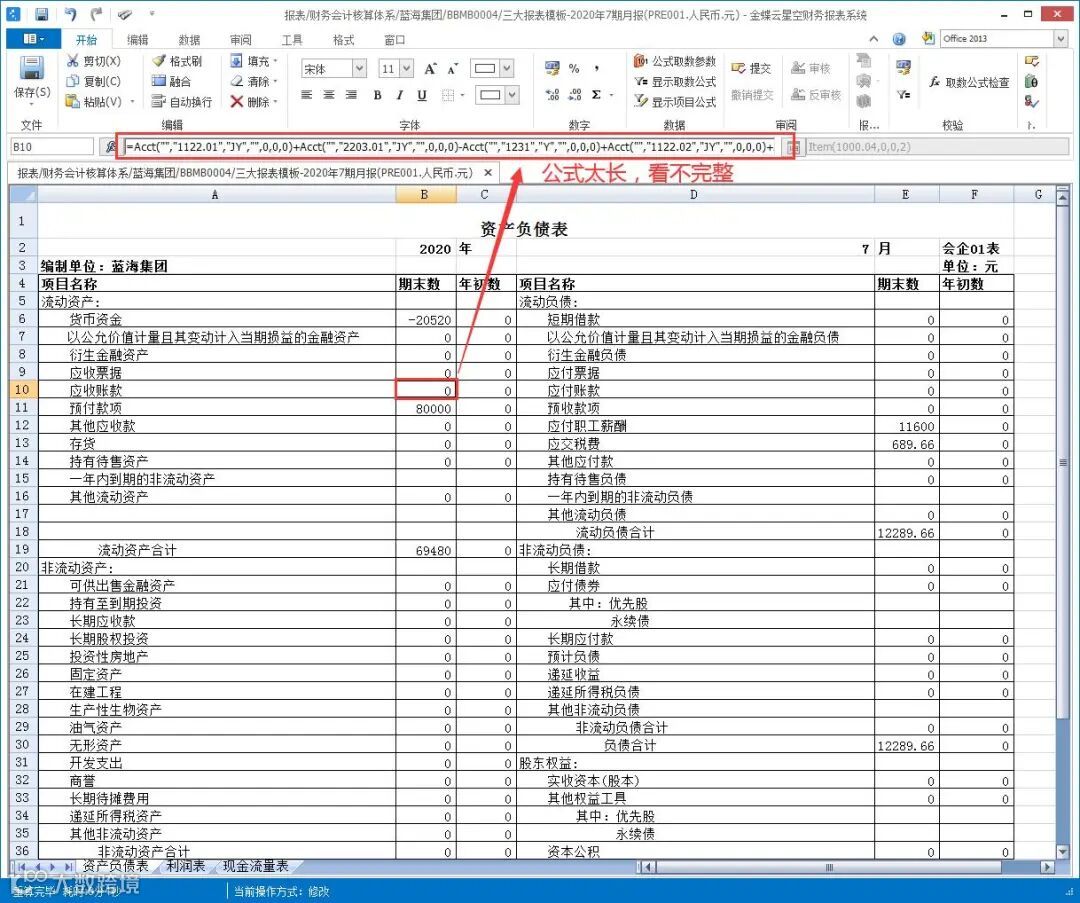Click the horizontal scrollbar right arrow
This screenshot has width=1080, height=903.
click(1048, 867)
